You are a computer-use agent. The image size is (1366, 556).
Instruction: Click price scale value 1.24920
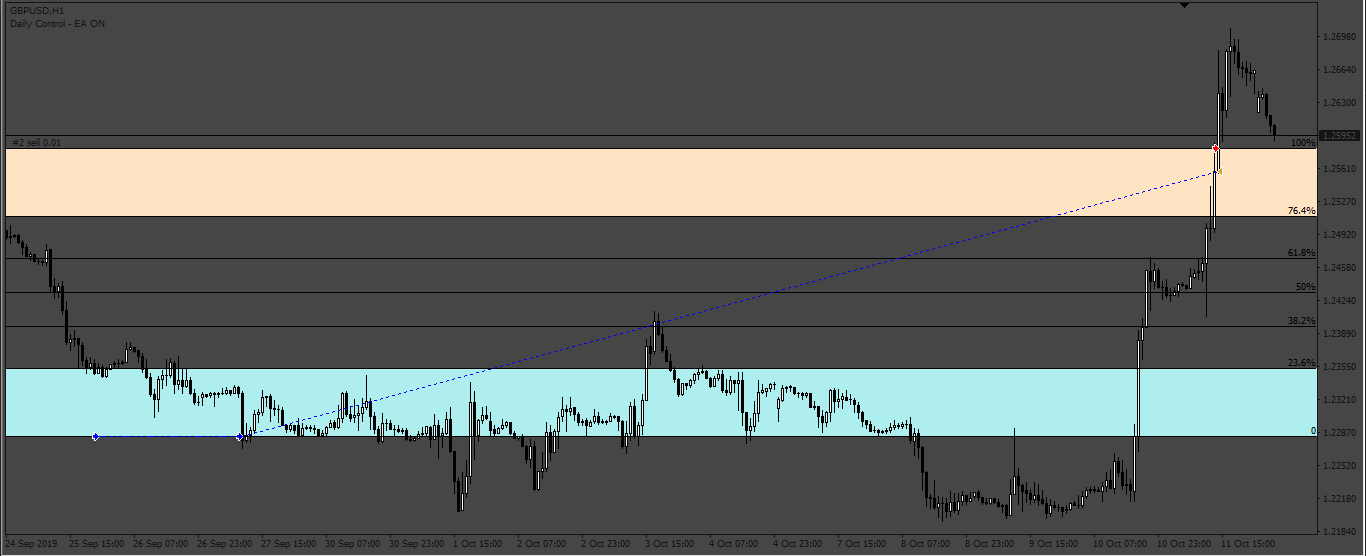point(1340,235)
